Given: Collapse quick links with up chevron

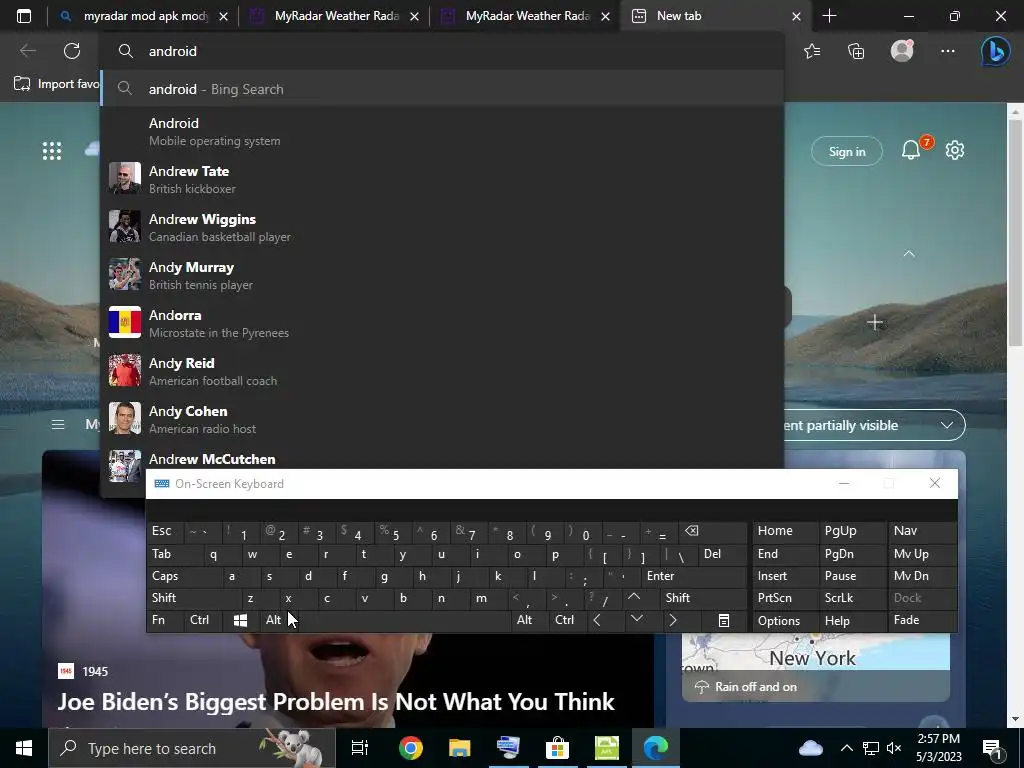Looking at the screenshot, I should [908, 253].
